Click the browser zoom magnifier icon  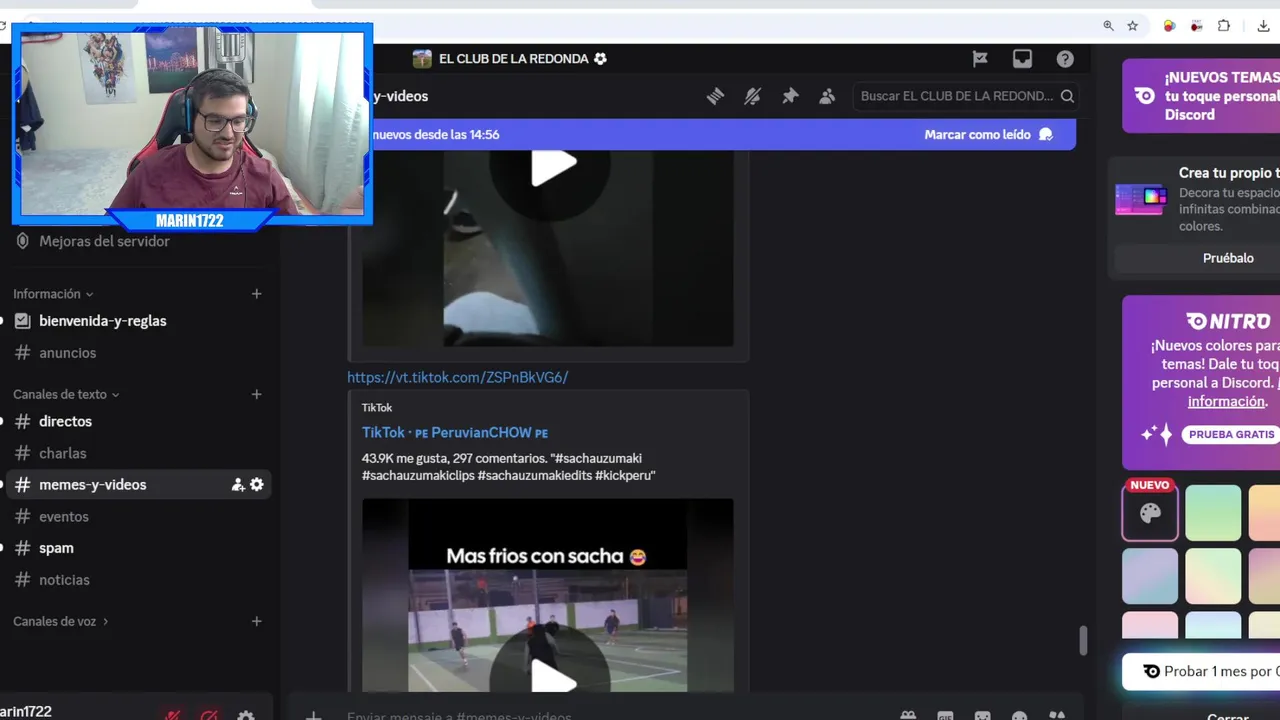click(1108, 26)
